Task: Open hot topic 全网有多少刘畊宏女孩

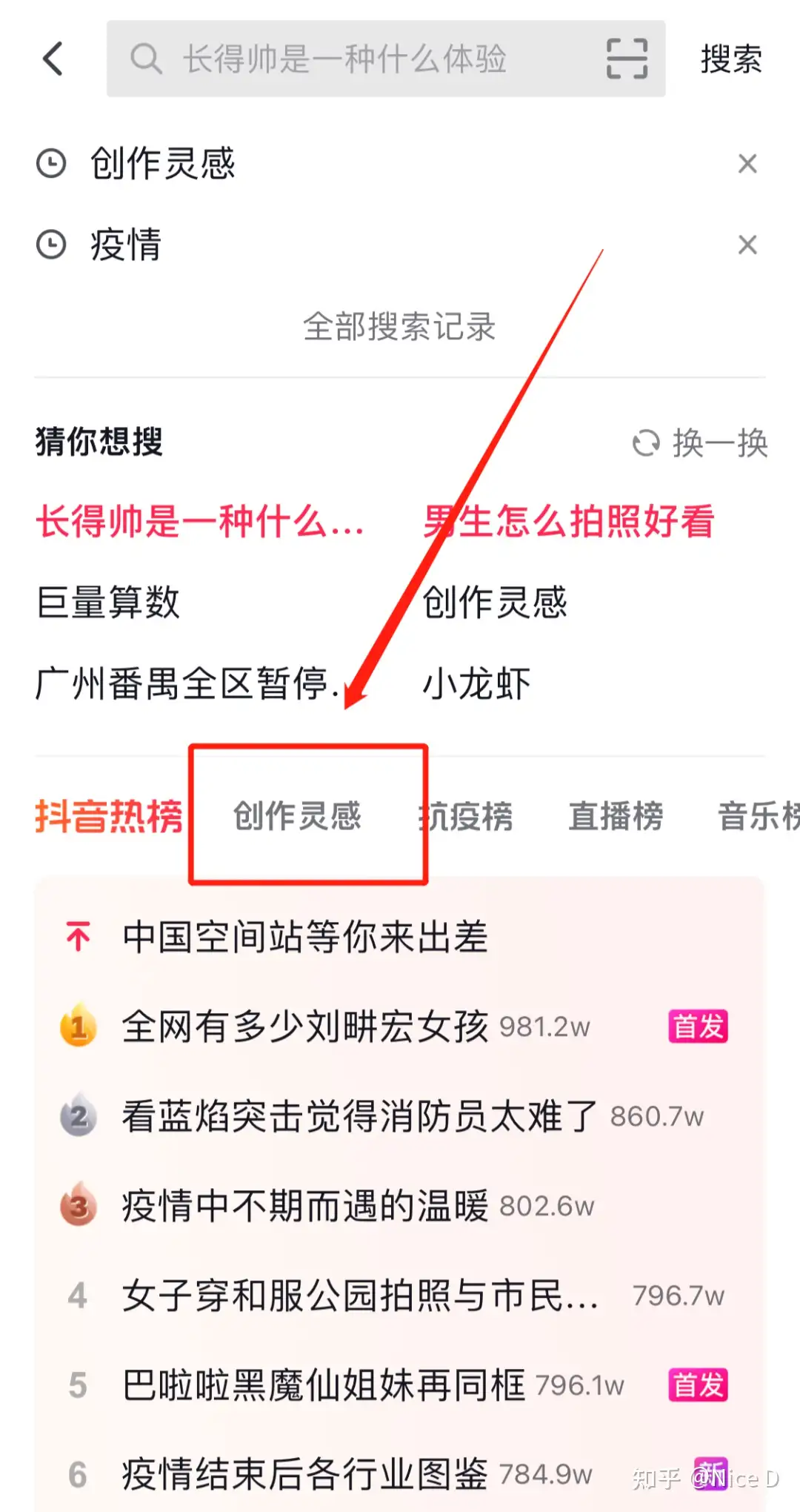Action: coord(305,1027)
